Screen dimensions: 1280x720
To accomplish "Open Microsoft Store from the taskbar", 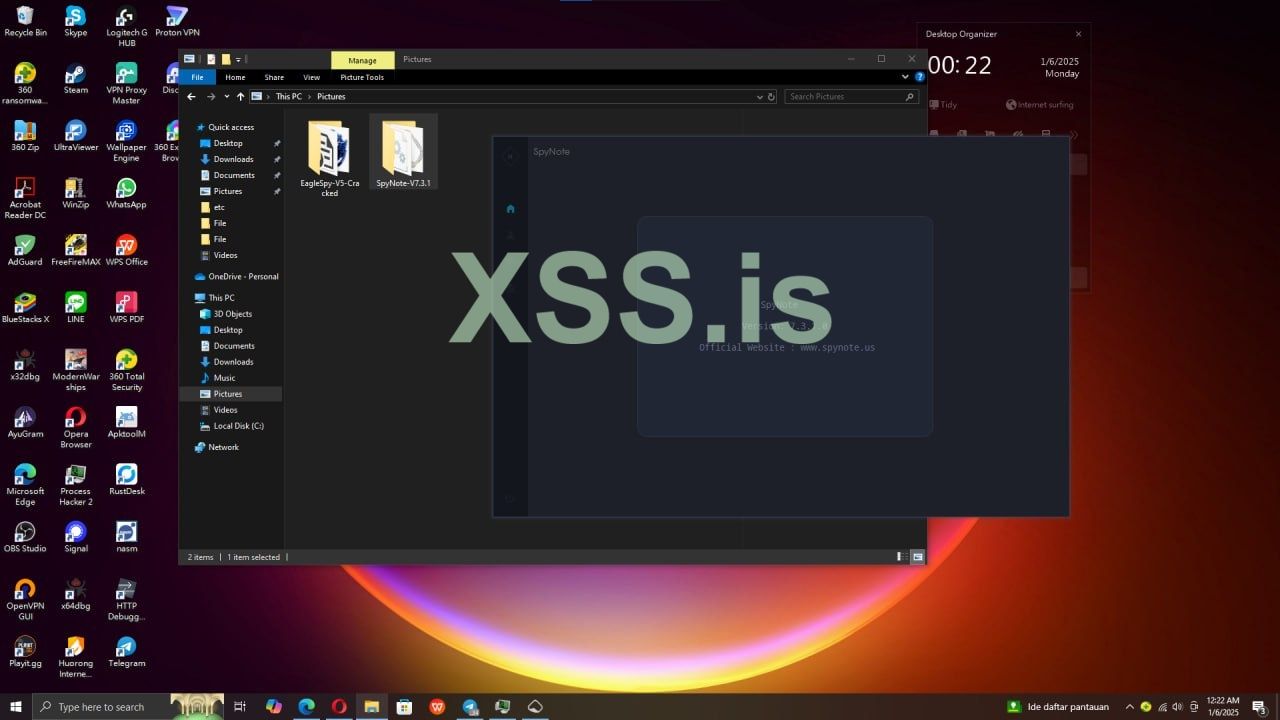I will tap(404, 707).
